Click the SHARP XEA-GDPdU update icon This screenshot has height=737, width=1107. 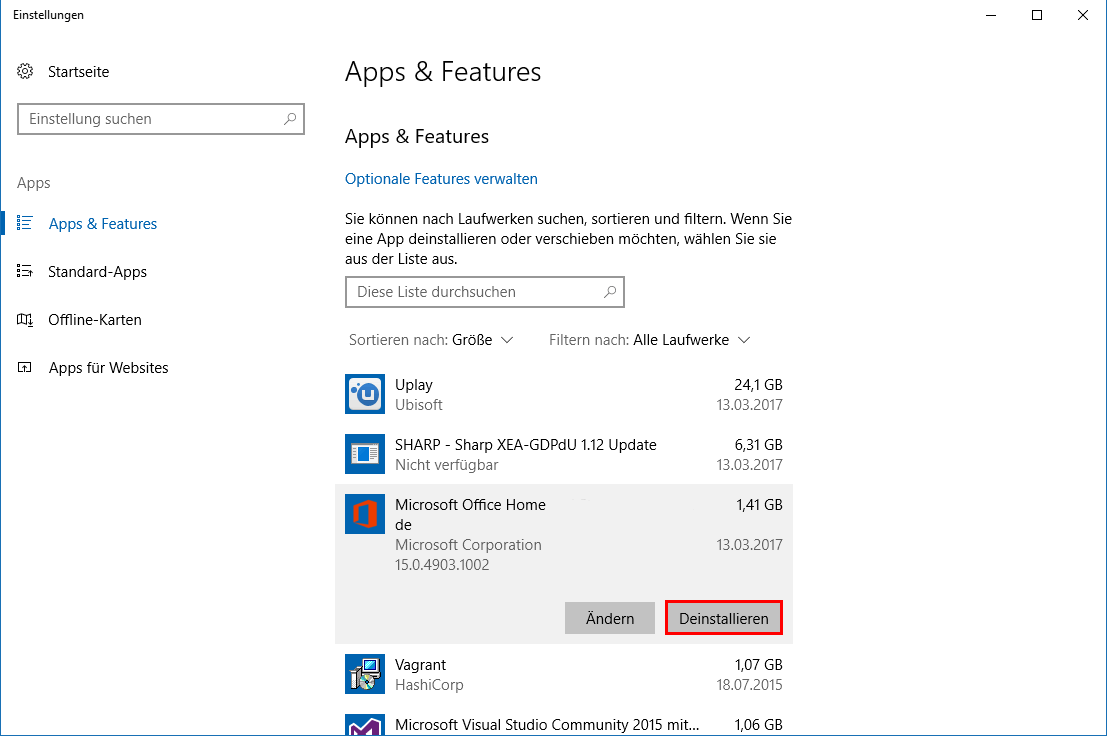coord(365,454)
